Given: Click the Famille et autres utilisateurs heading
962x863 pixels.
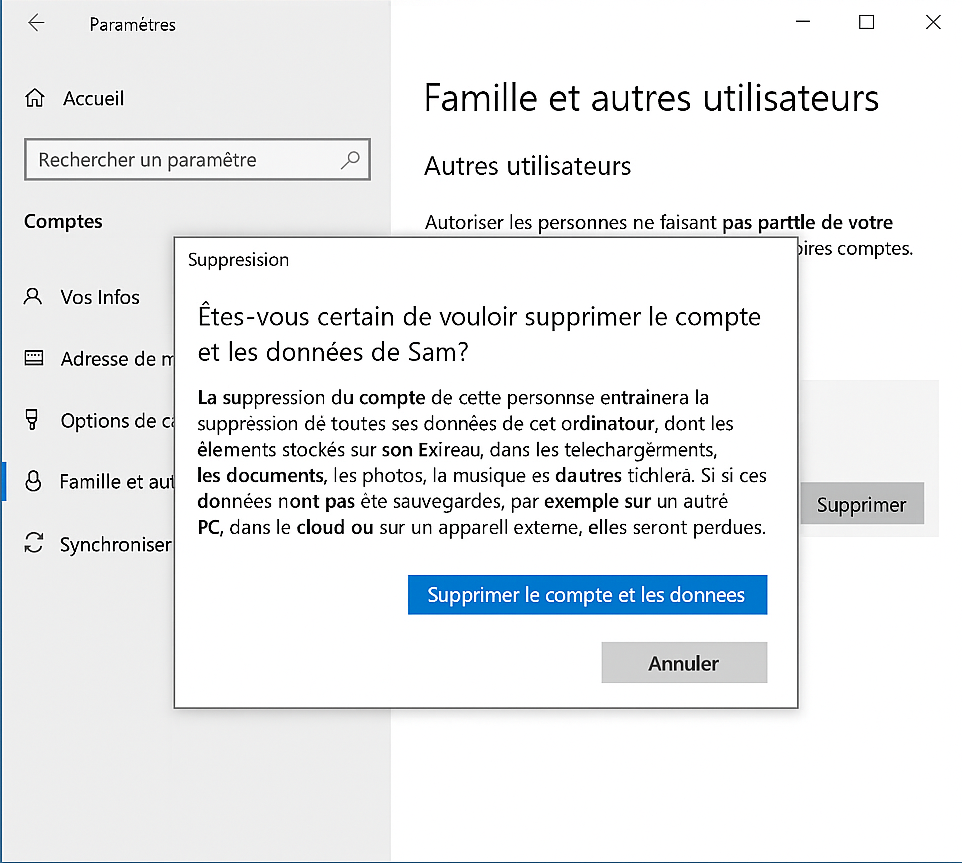Looking at the screenshot, I should (652, 98).
